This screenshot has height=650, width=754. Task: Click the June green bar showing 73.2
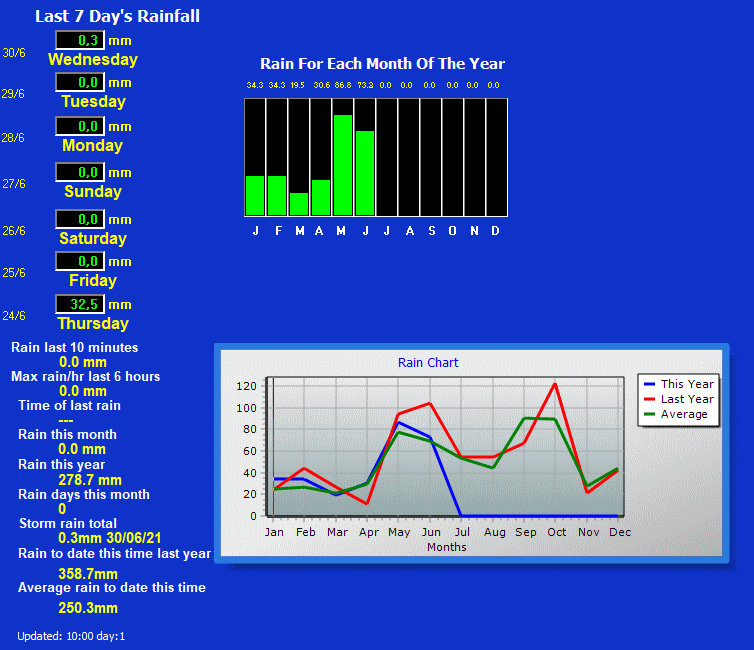(365, 173)
